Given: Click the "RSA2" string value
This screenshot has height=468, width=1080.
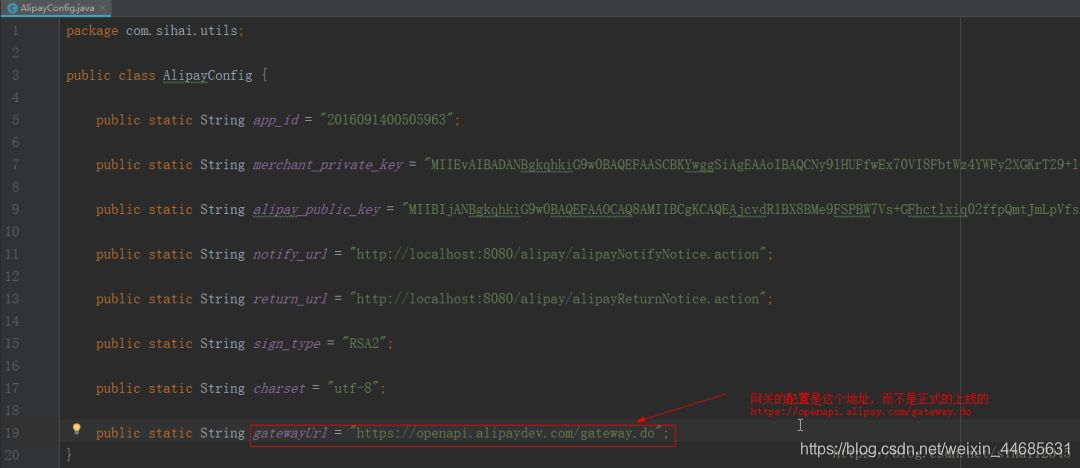Looking at the screenshot, I should pyautogui.click(x=364, y=344).
